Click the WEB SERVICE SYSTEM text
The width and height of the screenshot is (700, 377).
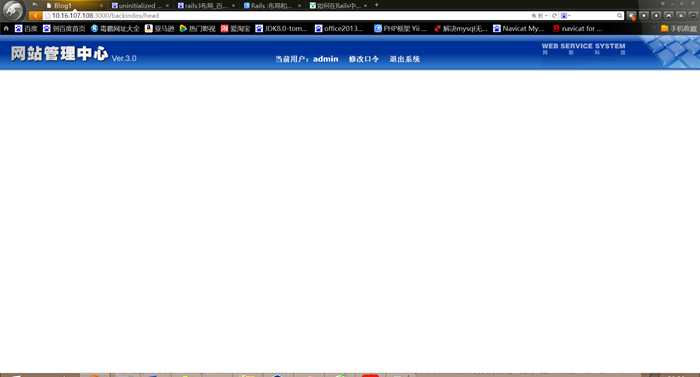[583, 46]
